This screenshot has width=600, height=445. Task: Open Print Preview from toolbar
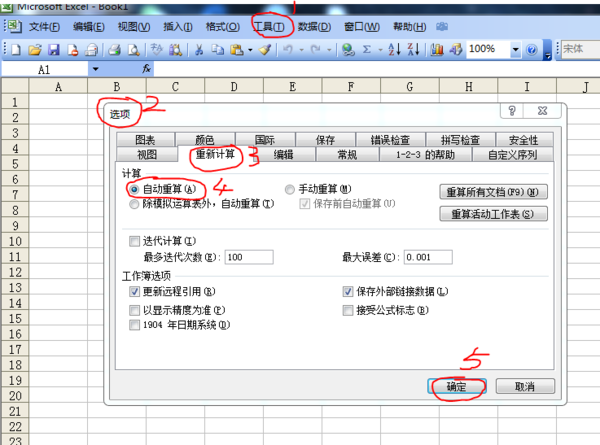point(134,49)
